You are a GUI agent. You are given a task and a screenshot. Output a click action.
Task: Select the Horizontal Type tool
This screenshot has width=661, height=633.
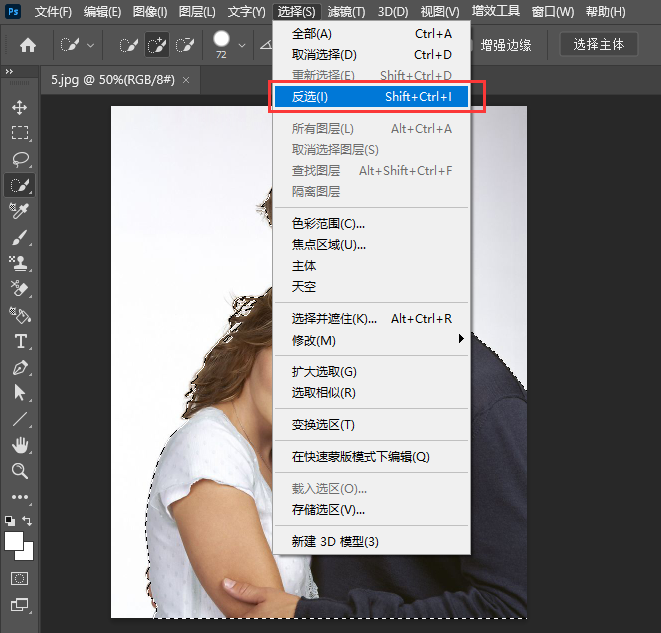point(20,341)
